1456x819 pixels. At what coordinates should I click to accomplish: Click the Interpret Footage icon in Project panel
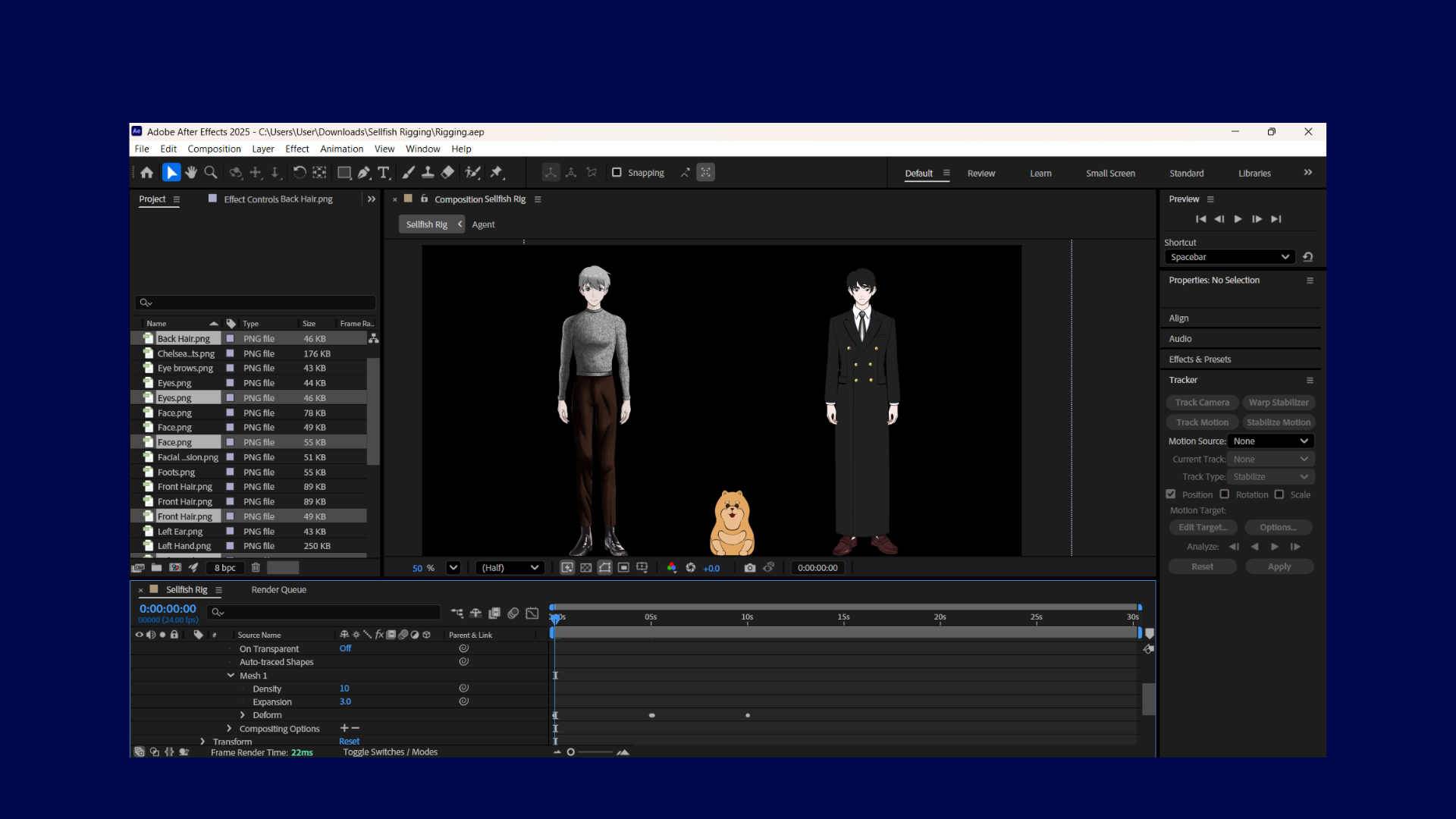click(x=138, y=567)
